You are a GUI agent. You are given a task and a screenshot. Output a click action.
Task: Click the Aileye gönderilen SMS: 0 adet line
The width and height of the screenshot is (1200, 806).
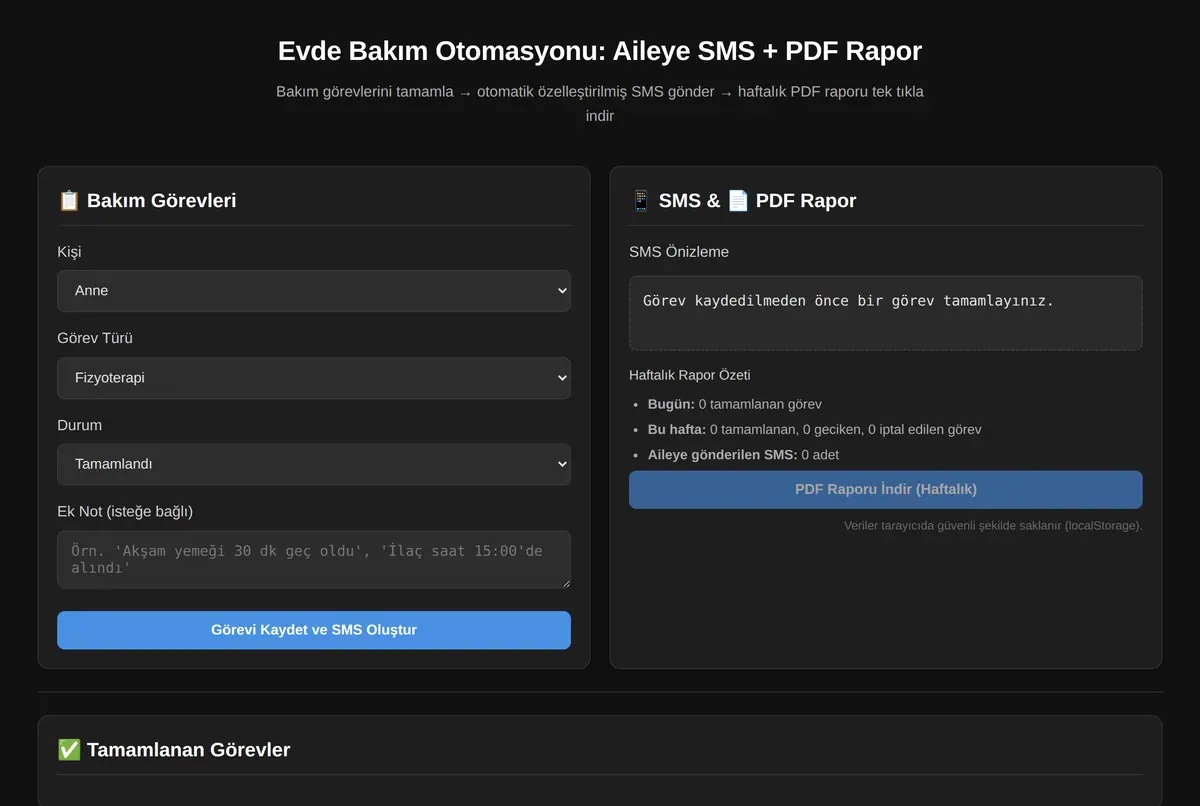point(743,454)
